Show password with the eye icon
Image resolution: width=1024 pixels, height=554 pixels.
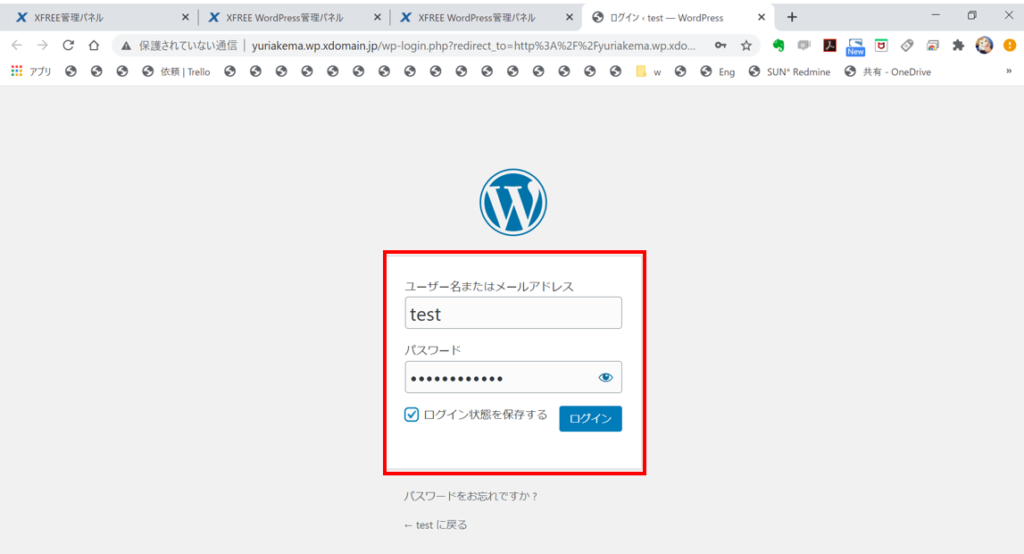pyautogui.click(x=605, y=377)
